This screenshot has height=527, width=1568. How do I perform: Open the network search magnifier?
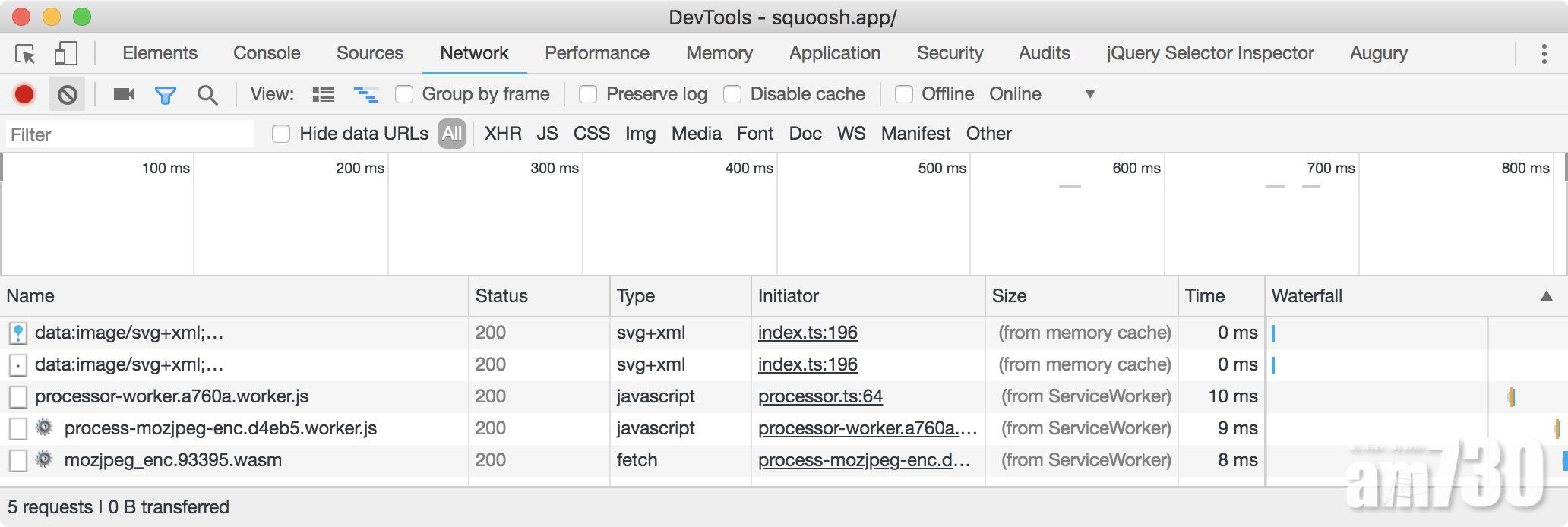[207, 95]
